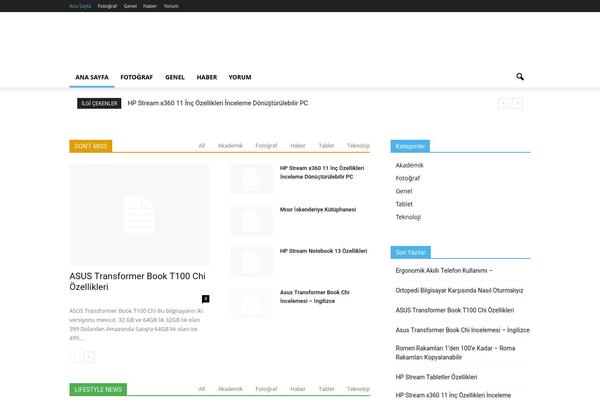Open Akademik category in sidebar

tap(409, 165)
